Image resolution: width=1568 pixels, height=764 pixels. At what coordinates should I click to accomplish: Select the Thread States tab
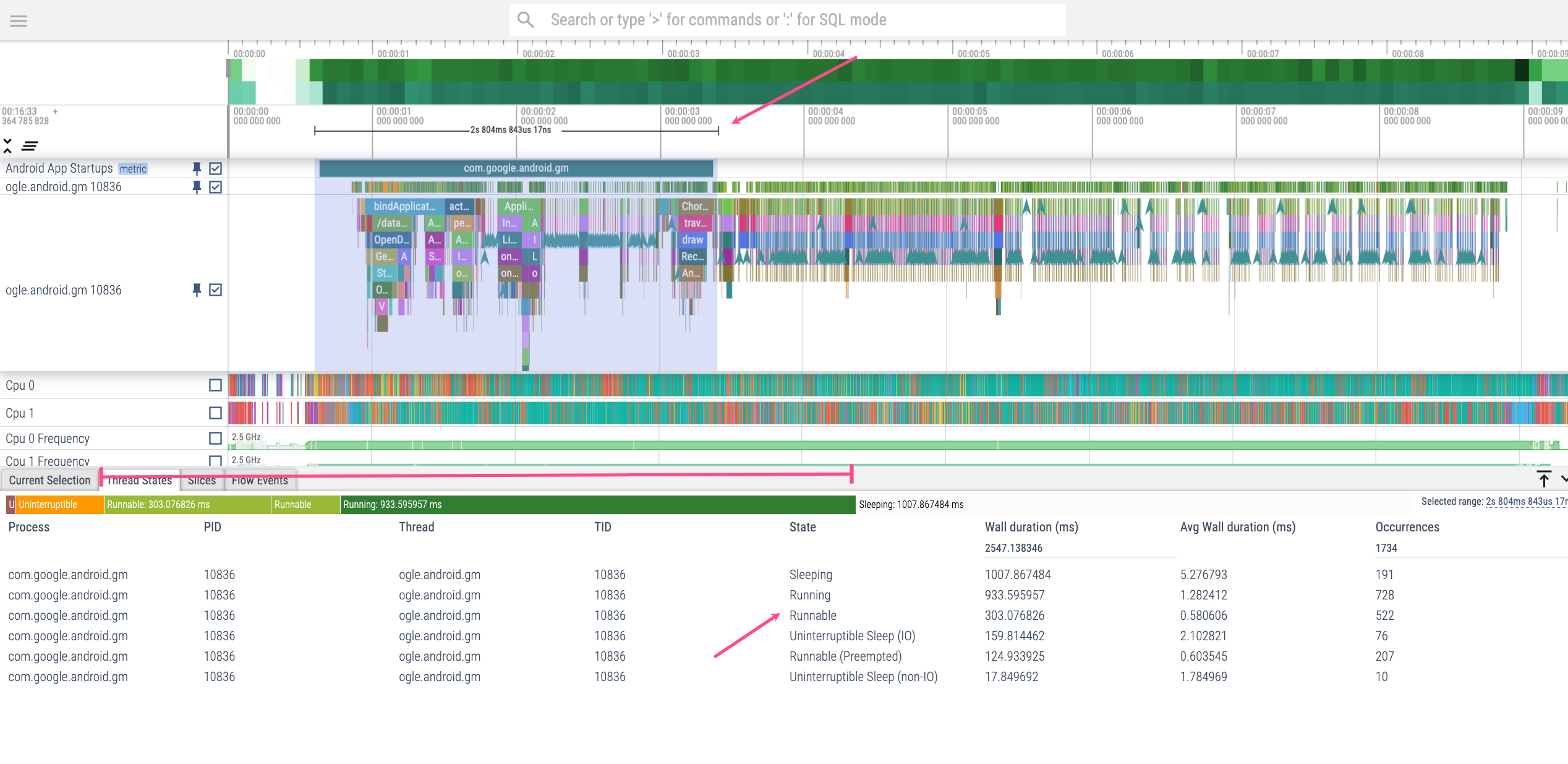(x=139, y=480)
